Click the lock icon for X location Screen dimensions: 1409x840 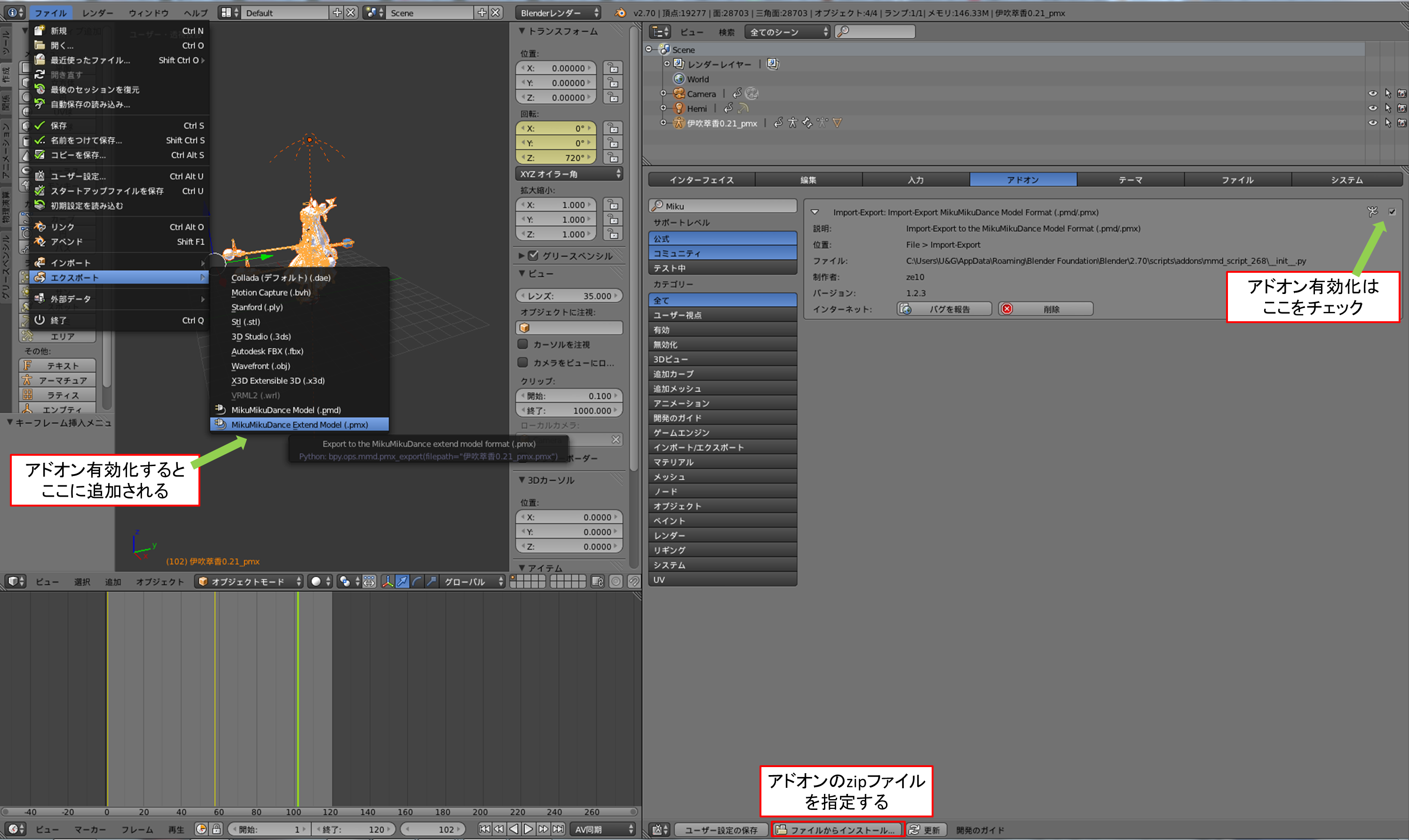613,68
